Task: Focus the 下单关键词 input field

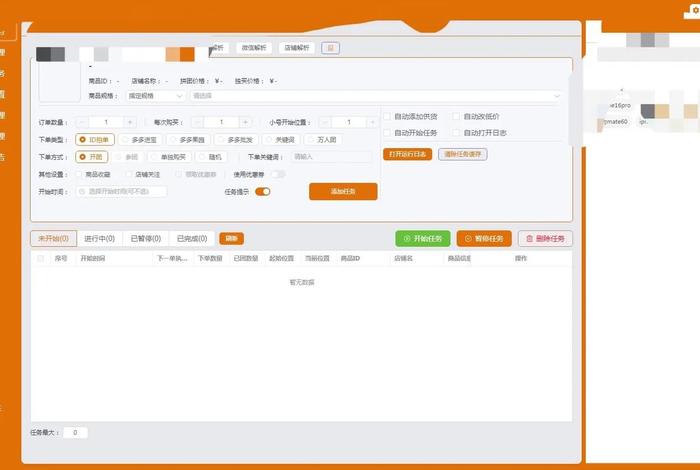Action: click(x=331, y=157)
